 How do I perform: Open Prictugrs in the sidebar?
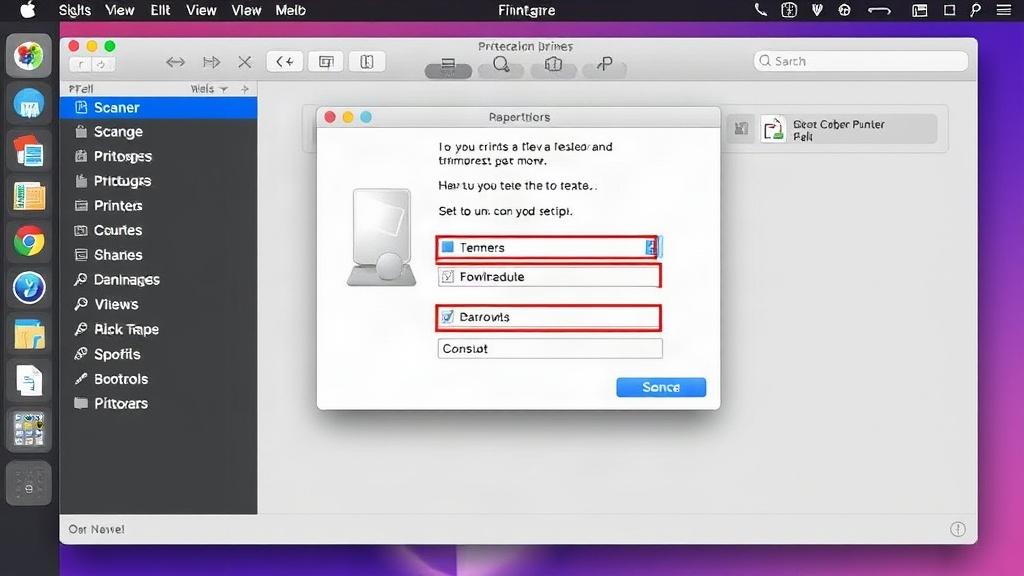coord(158,181)
